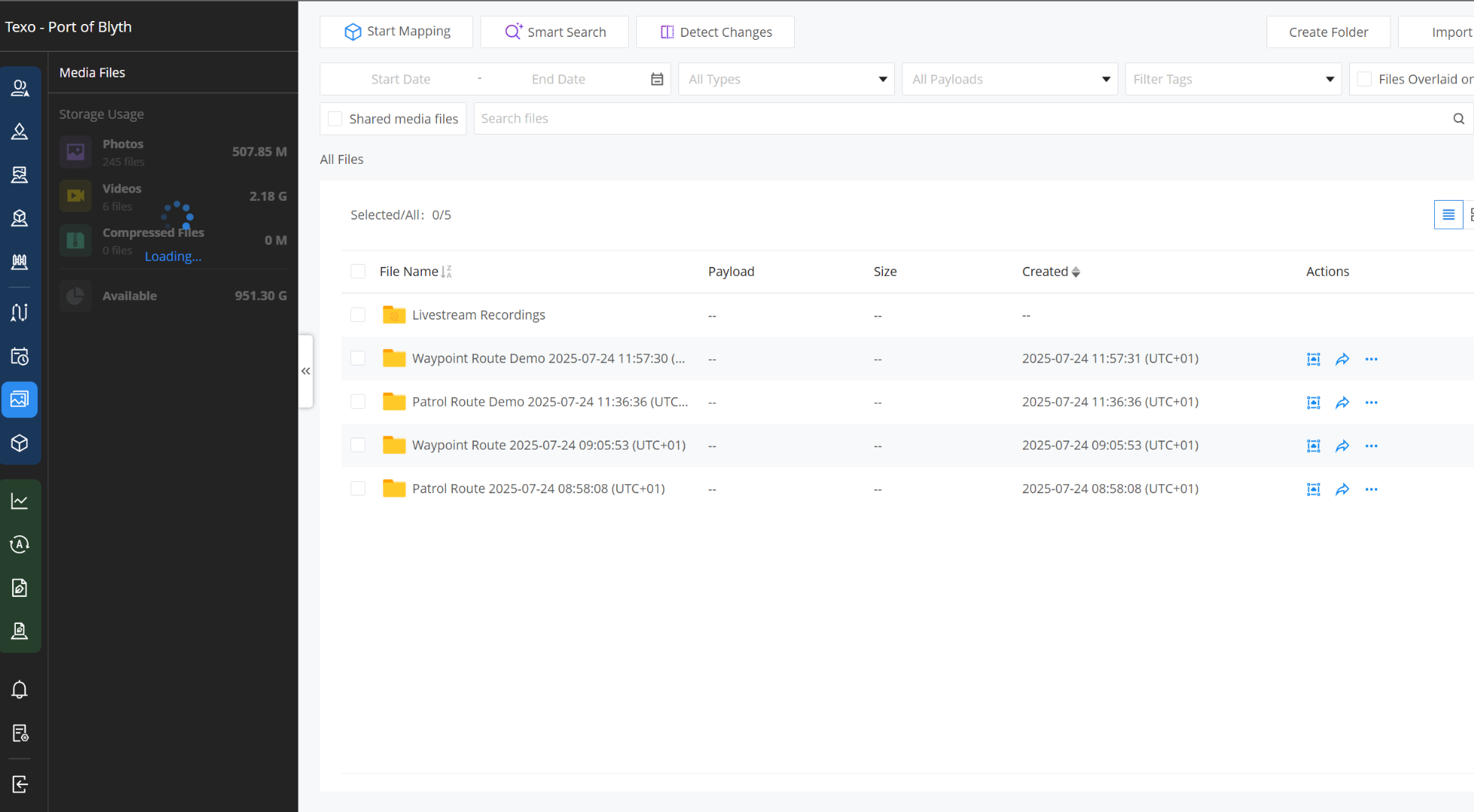The height and width of the screenshot is (812, 1474).
Task: Open the 3D models cube sidebar icon
Action: [20, 443]
